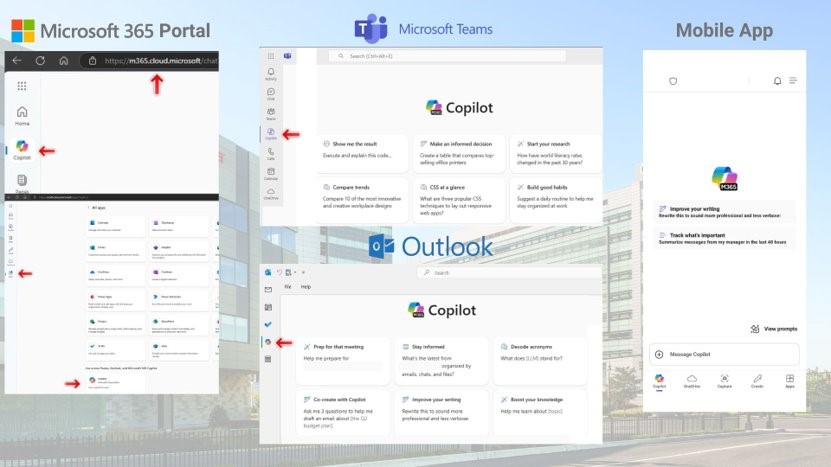Viewport: 831px width, 467px height.
Task: Open the File menu in Outlook
Action: click(288, 287)
